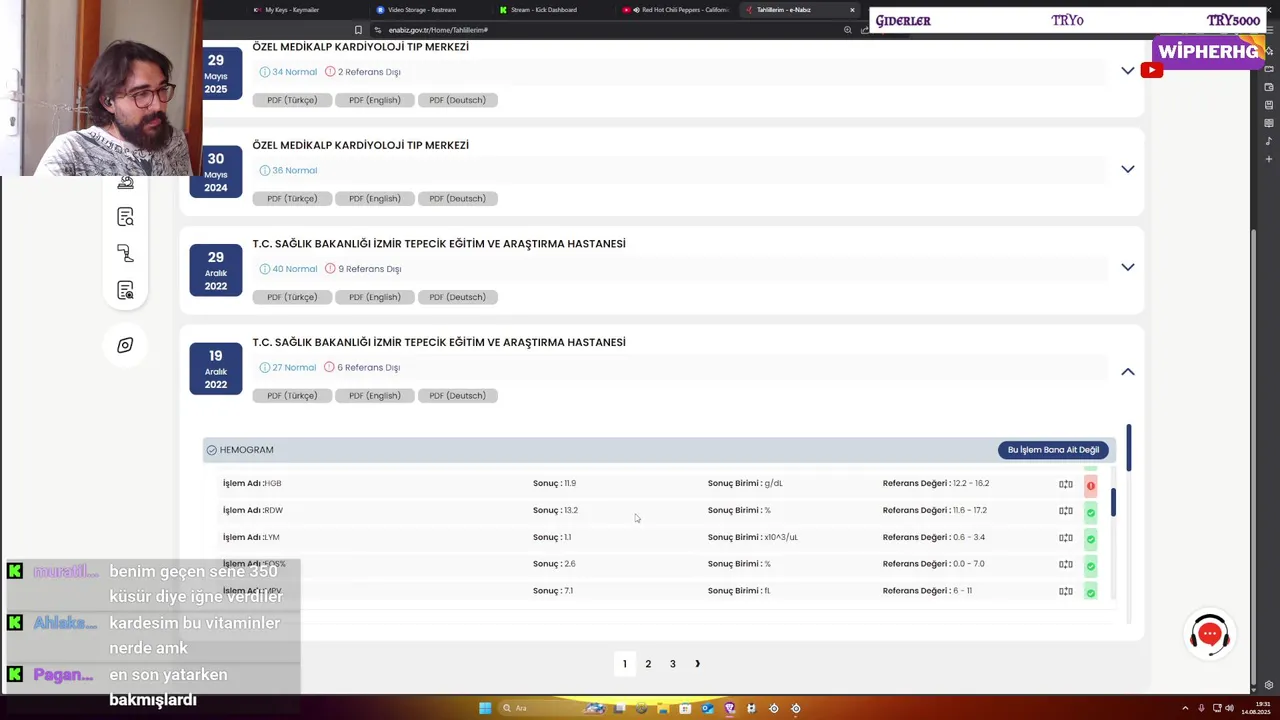Viewport: 1280px width, 720px height.
Task: Go to results page 2
Action: click(648, 664)
